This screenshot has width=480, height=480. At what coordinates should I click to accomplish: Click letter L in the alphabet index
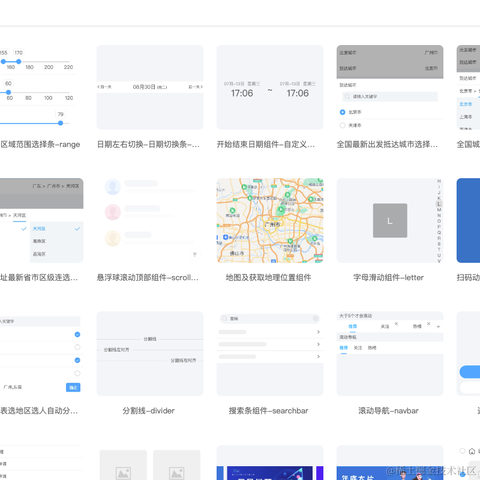pyautogui.click(x=439, y=204)
